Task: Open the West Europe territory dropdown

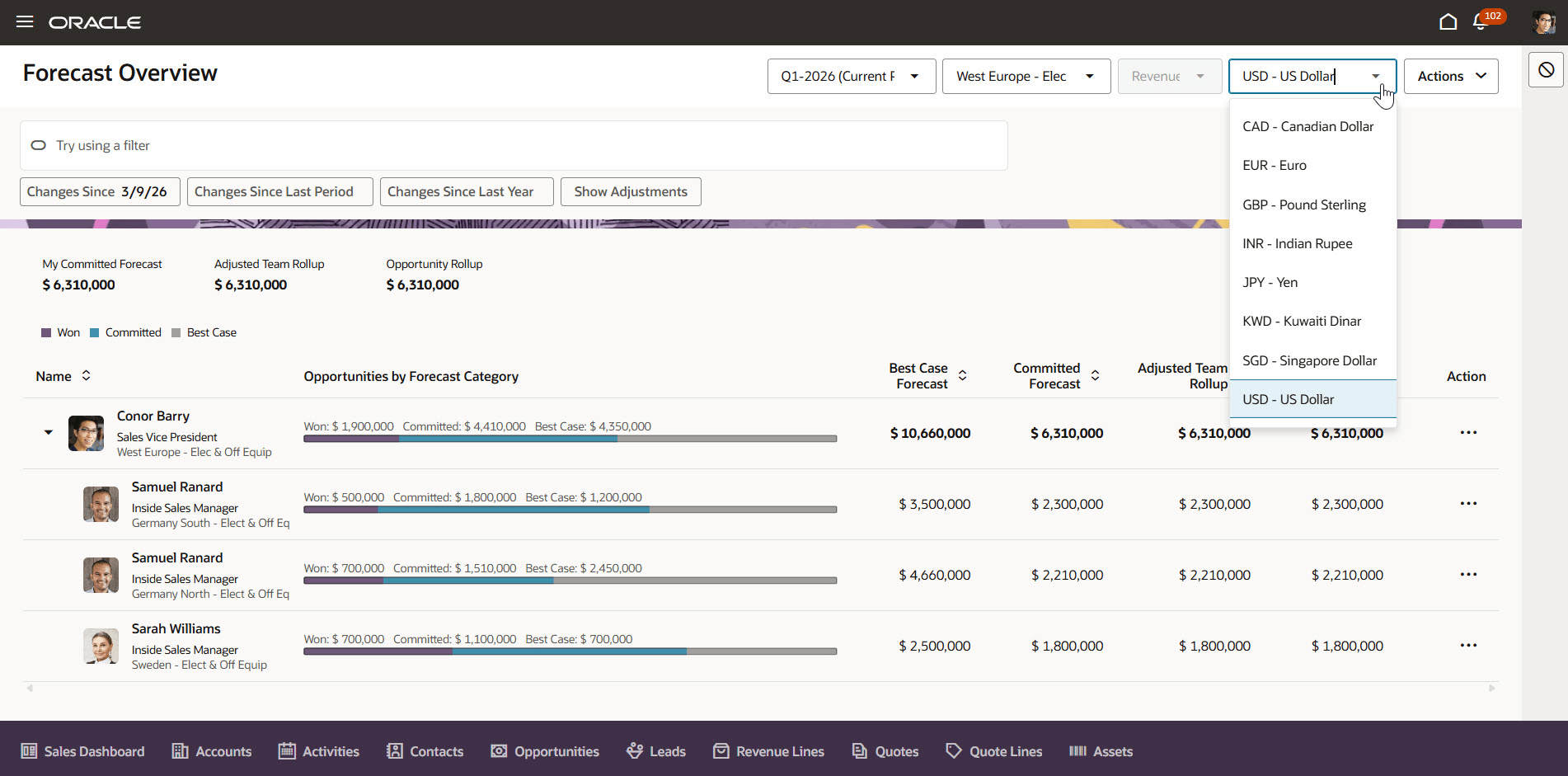Action: pyautogui.click(x=1026, y=76)
